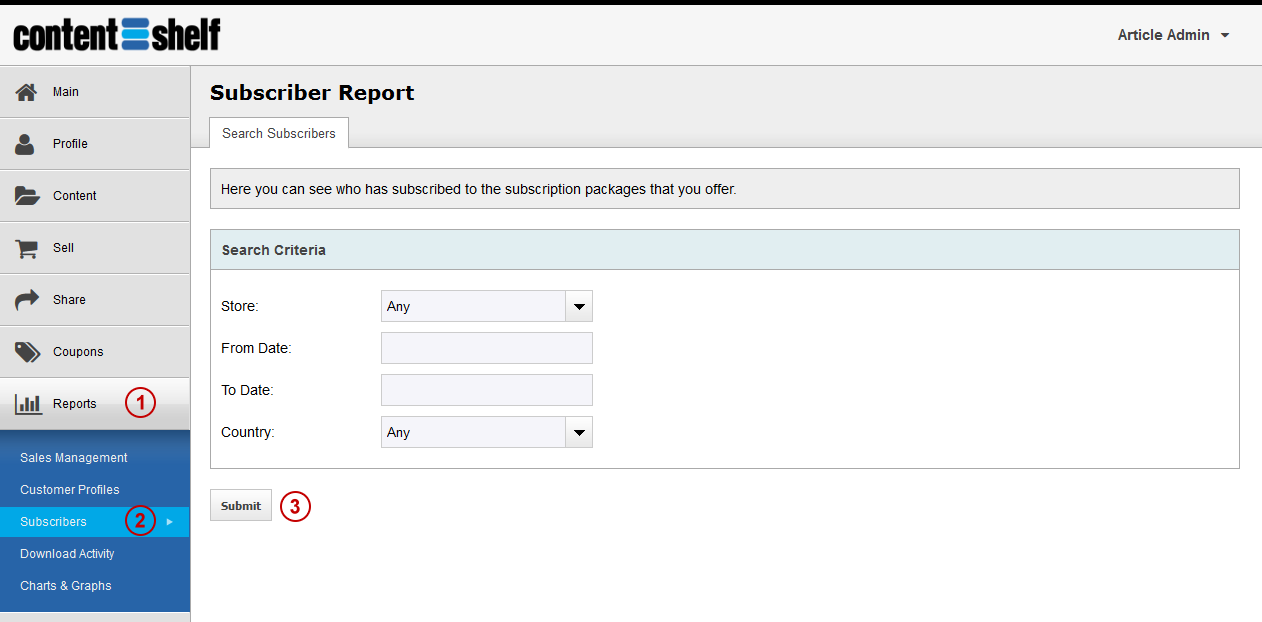The height and width of the screenshot is (622, 1262).
Task: Open the Coupons sidebar menu
Action: click(95, 352)
